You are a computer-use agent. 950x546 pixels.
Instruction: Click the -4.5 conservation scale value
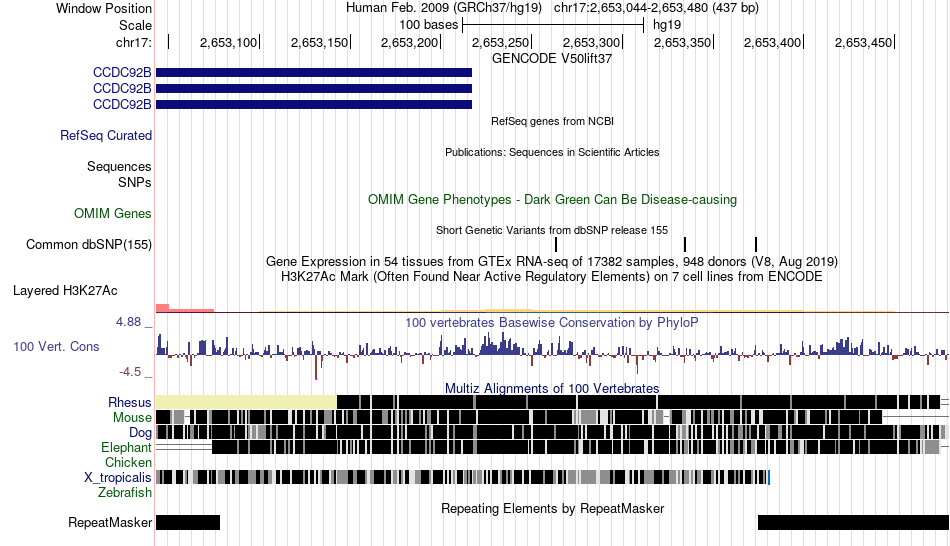coord(130,371)
